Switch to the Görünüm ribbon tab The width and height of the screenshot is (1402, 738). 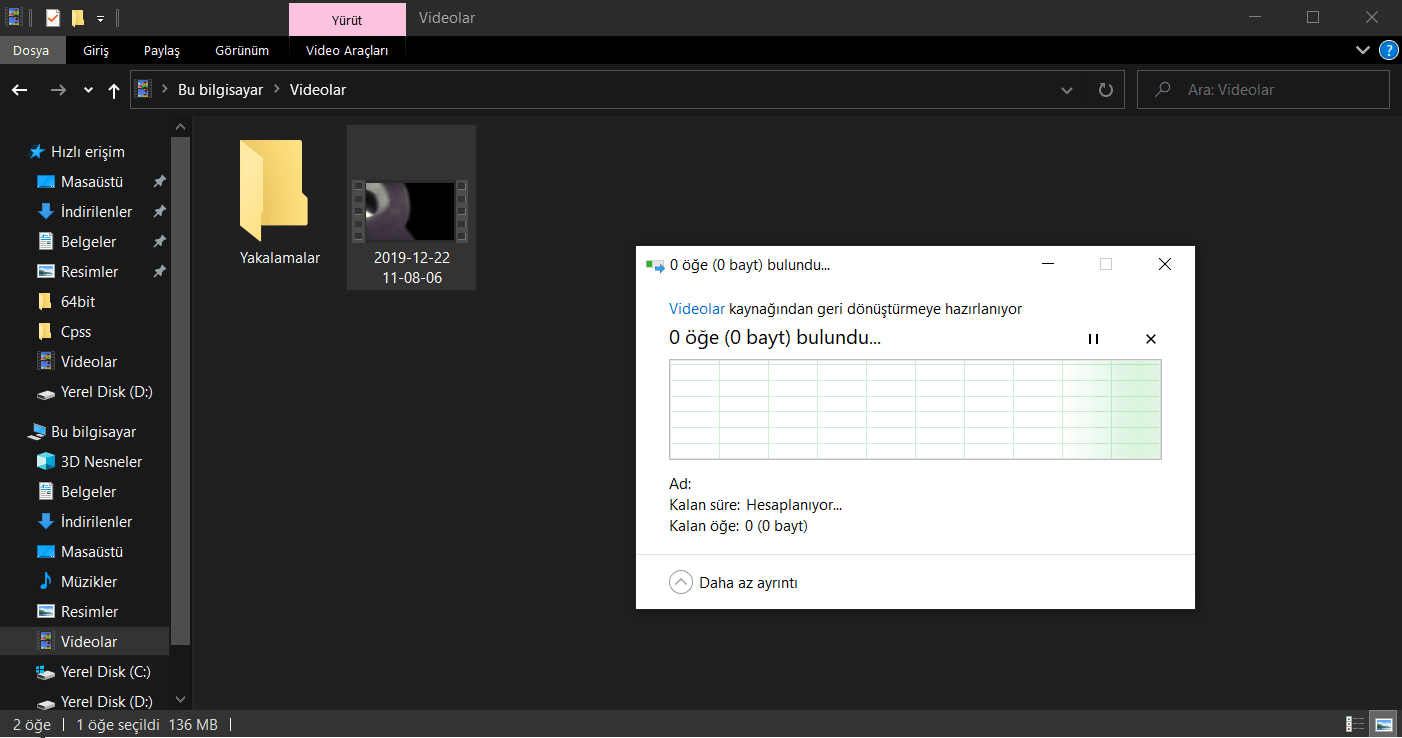coord(242,50)
